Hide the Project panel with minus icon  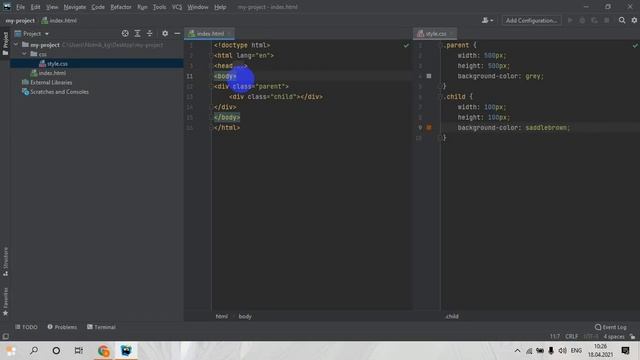(x=177, y=33)
